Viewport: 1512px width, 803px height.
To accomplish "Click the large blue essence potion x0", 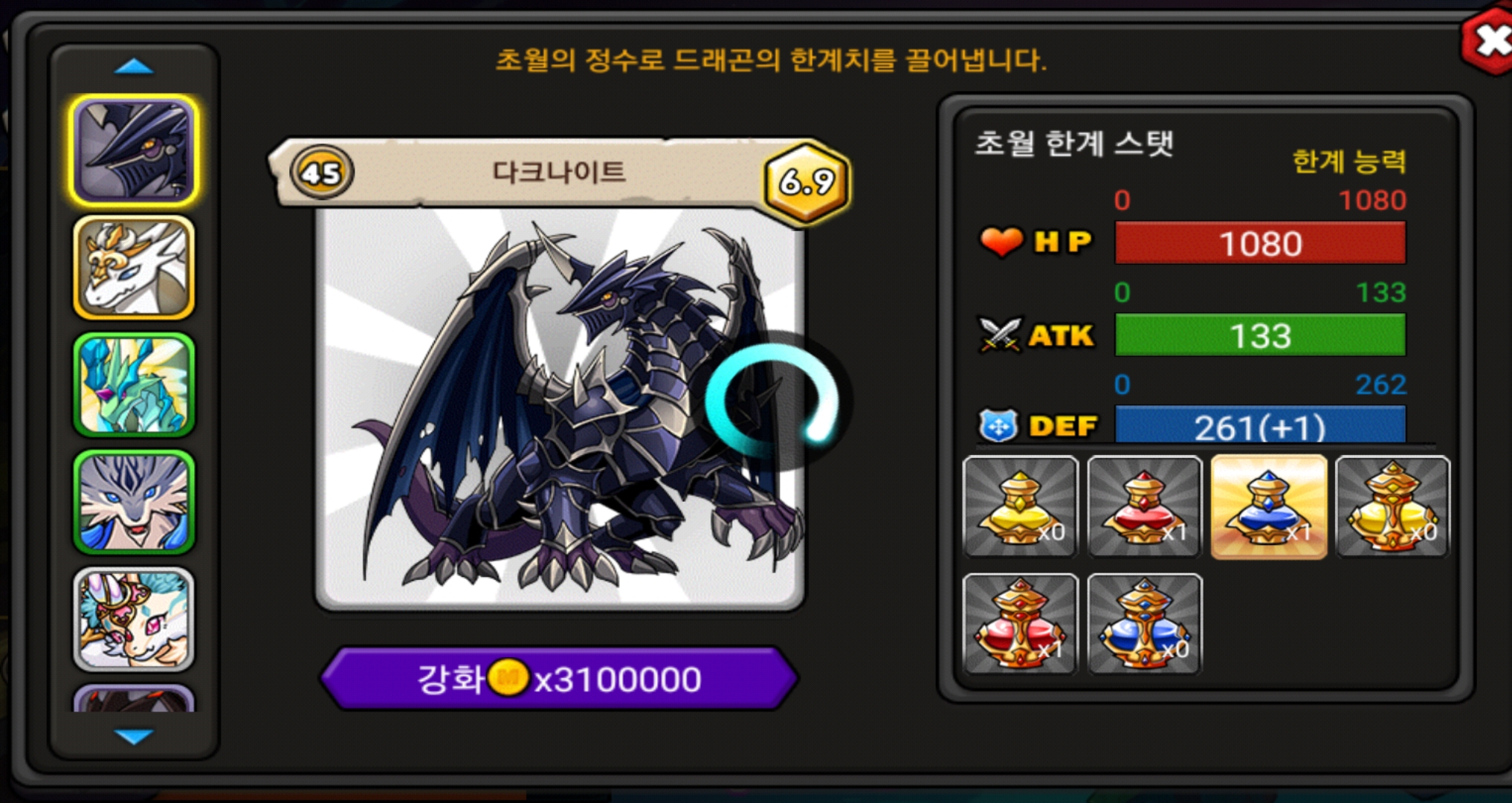I will (x=1144, y=624).
